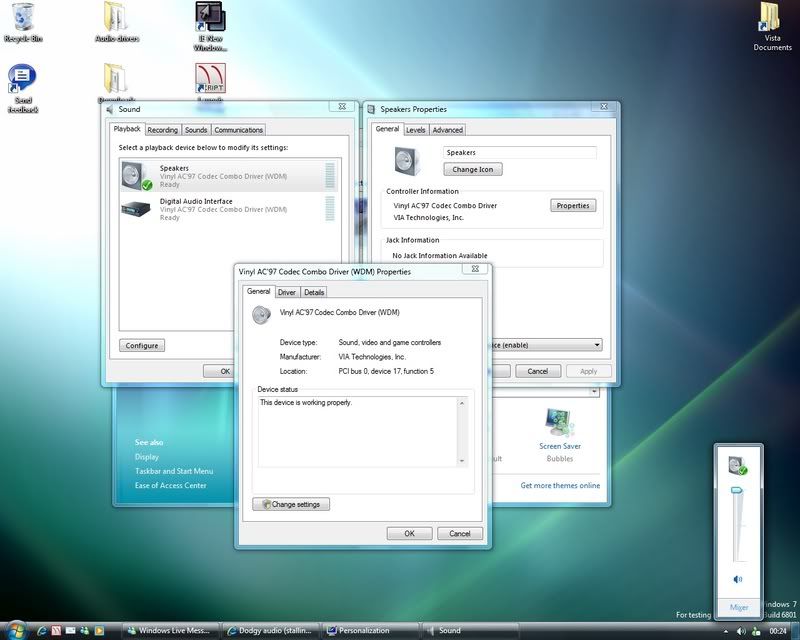800x640 pixels.
Task: Click the Change settings button
Action: (x=291, y=504)
